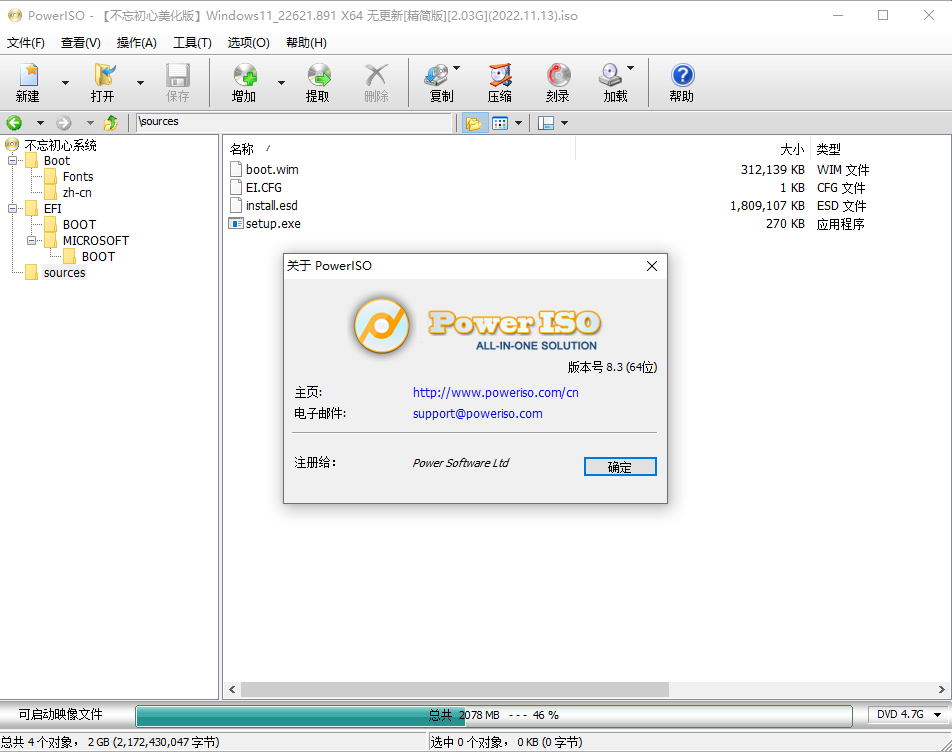Viewport: 952px width, 752px height.
Task: Click the 压缩 (Compress) toolbar icon
Action: pyautogui.click(x=500, y=82)
